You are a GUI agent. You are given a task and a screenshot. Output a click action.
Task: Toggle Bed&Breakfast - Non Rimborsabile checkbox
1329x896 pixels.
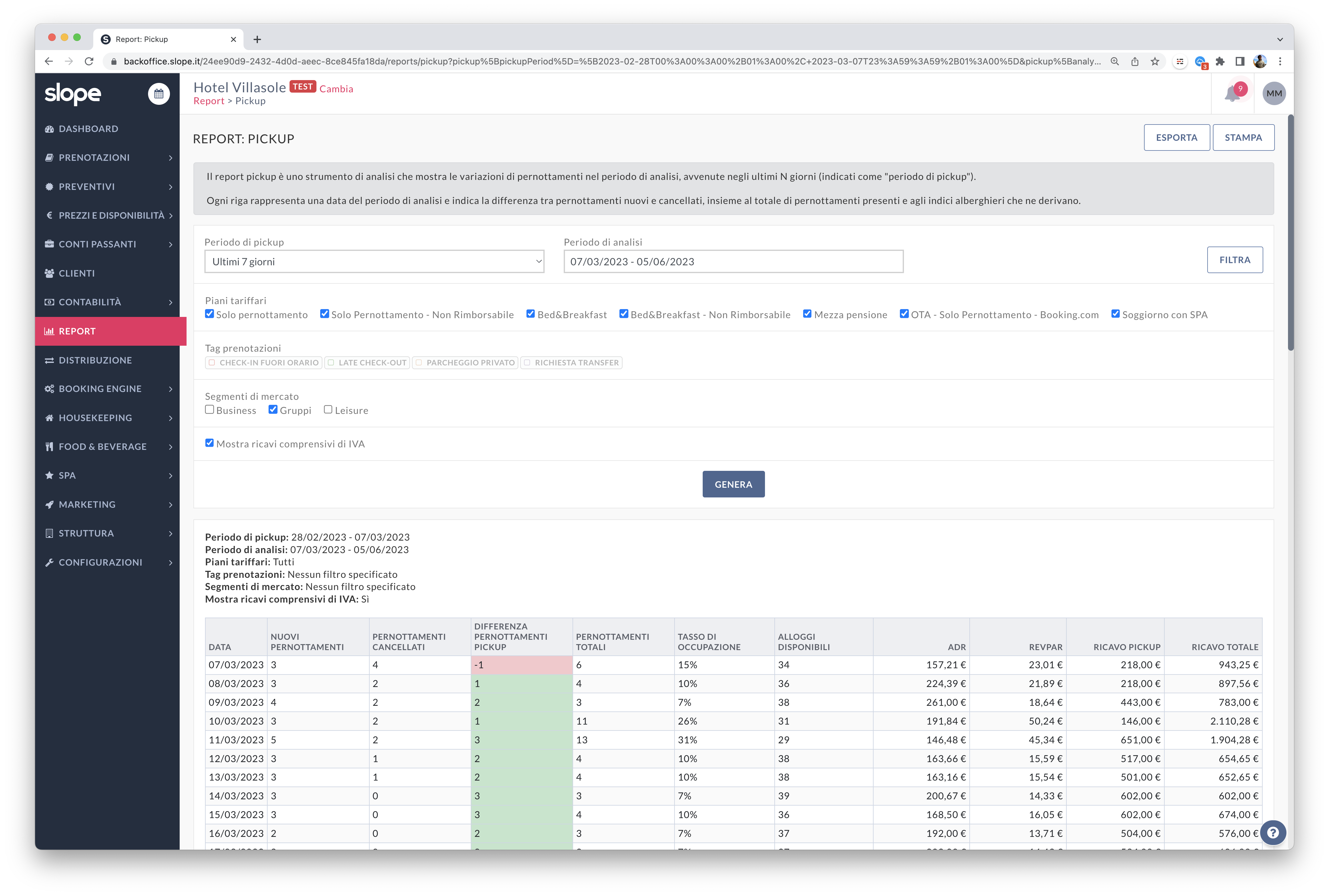coord(623,314)
